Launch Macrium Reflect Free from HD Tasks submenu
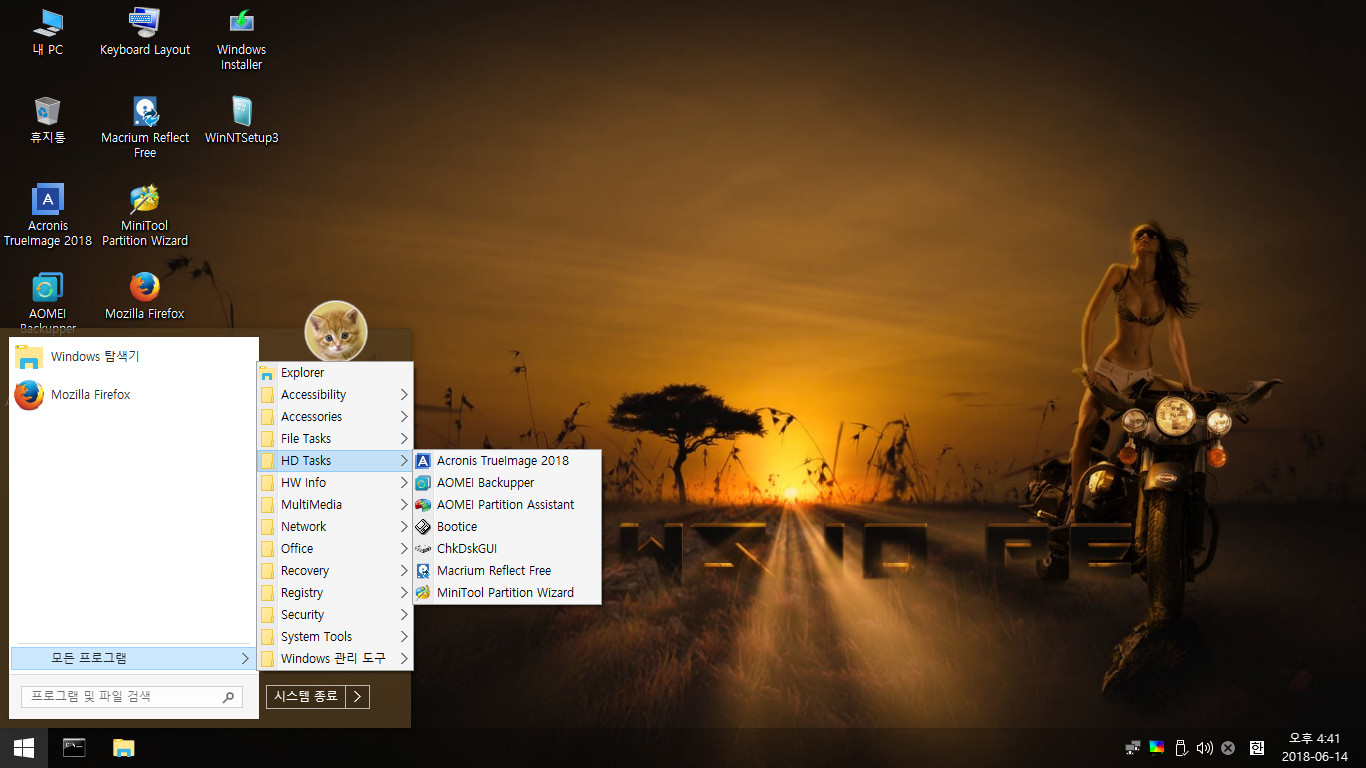 (x=507, y=571)
